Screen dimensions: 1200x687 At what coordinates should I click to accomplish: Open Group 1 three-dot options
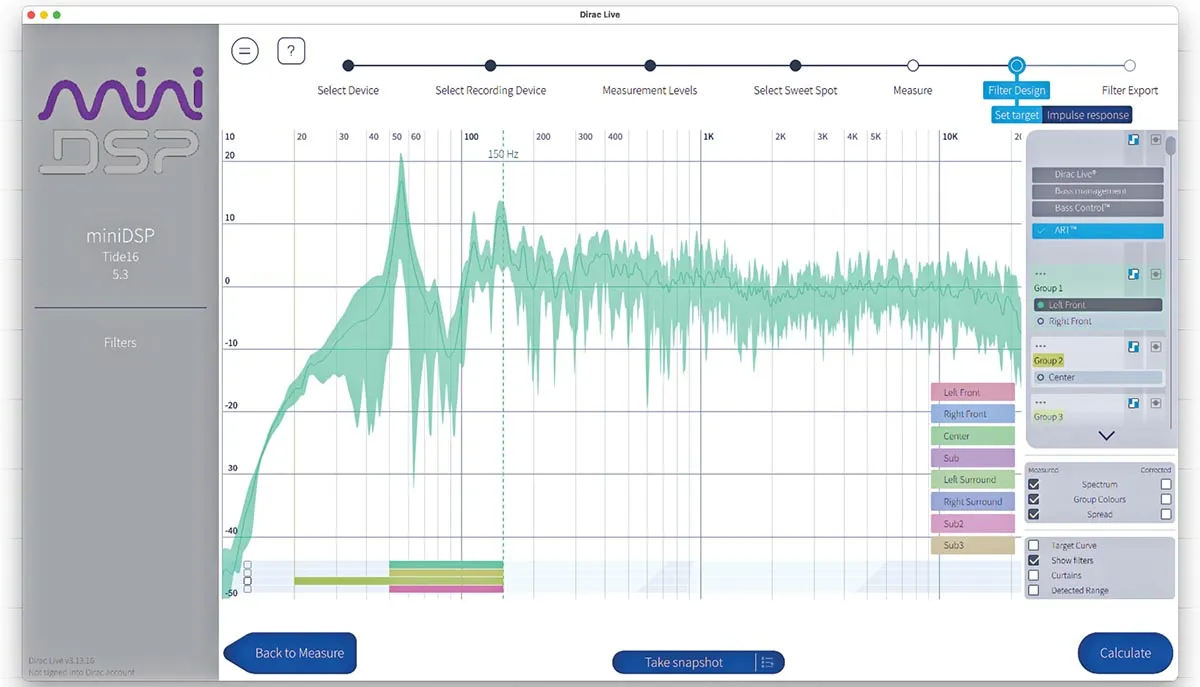click(1041, 273)
